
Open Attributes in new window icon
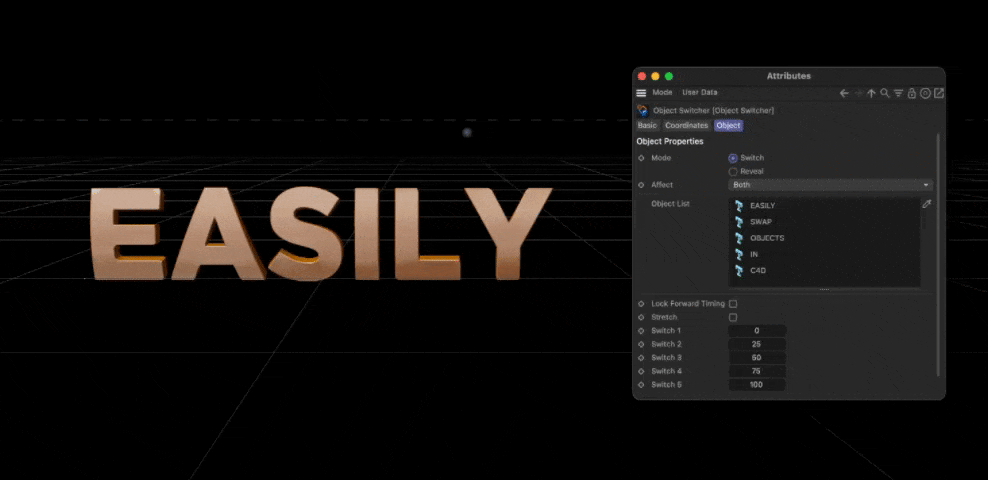(x=939, y=93)
